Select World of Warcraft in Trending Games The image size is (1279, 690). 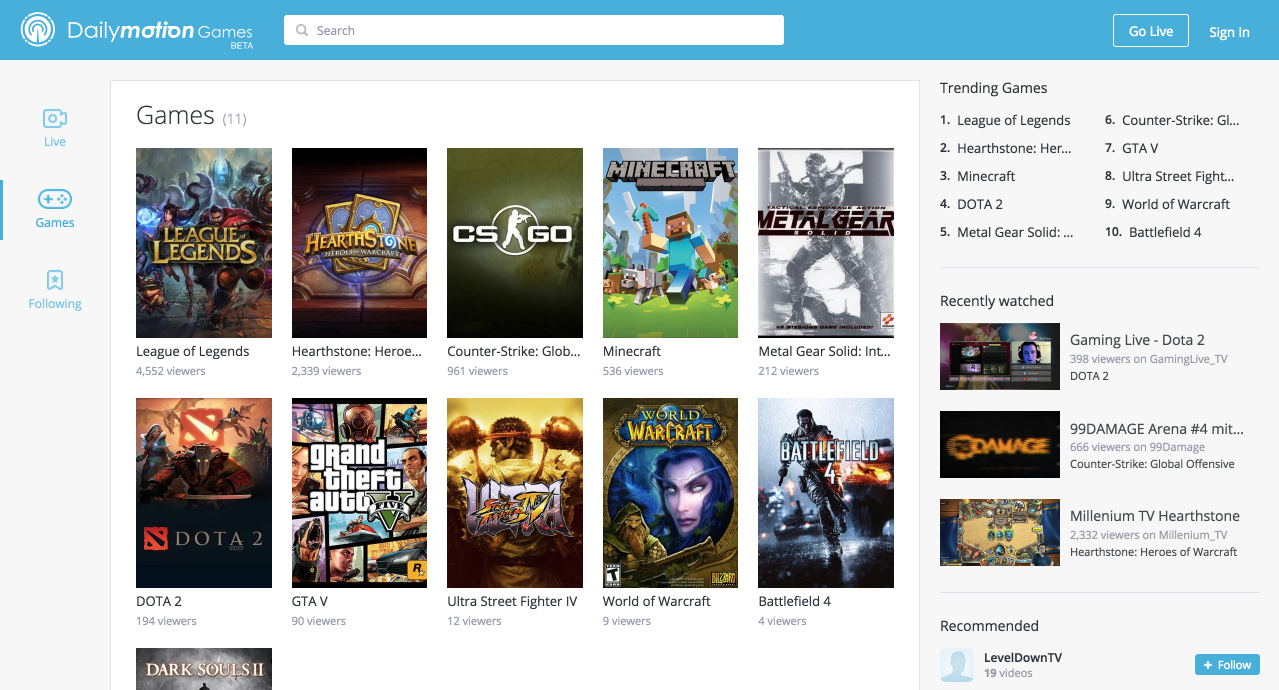tap(1176, 204)
